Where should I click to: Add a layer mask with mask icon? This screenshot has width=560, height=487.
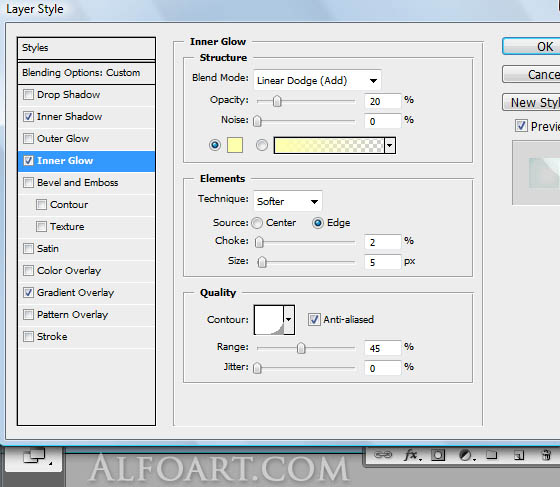pos(438,455)
